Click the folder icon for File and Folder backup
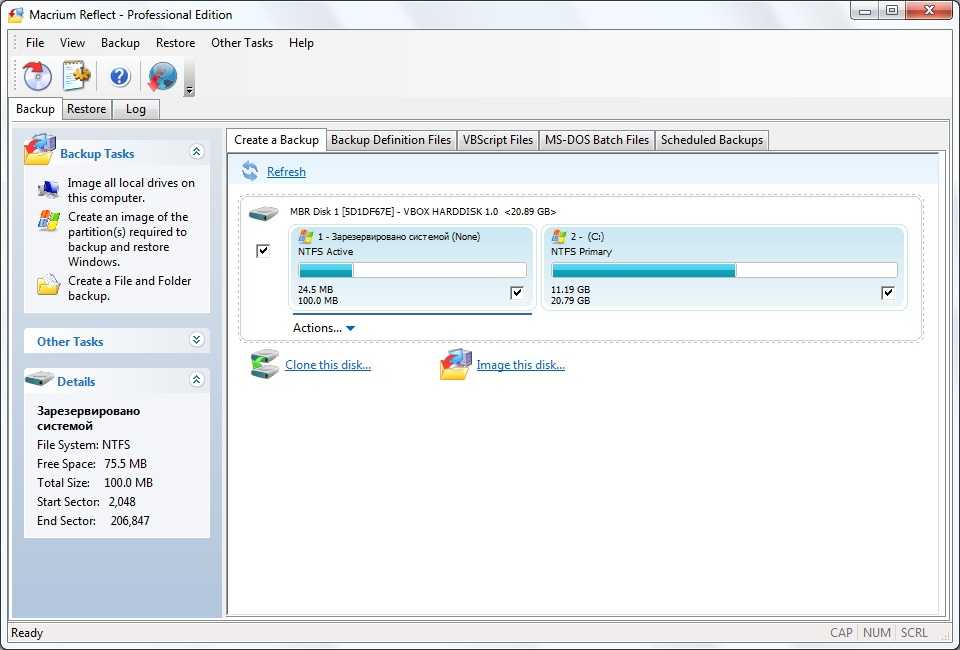 48,285
